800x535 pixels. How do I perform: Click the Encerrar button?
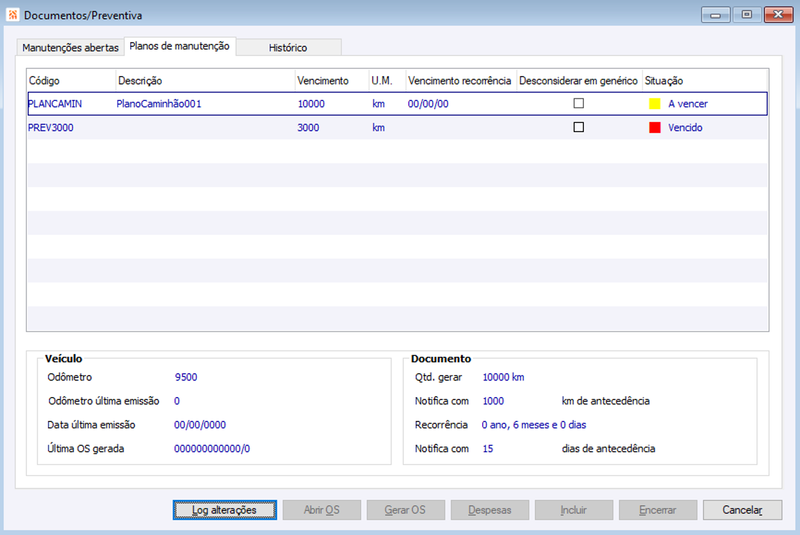pos(658,510)
